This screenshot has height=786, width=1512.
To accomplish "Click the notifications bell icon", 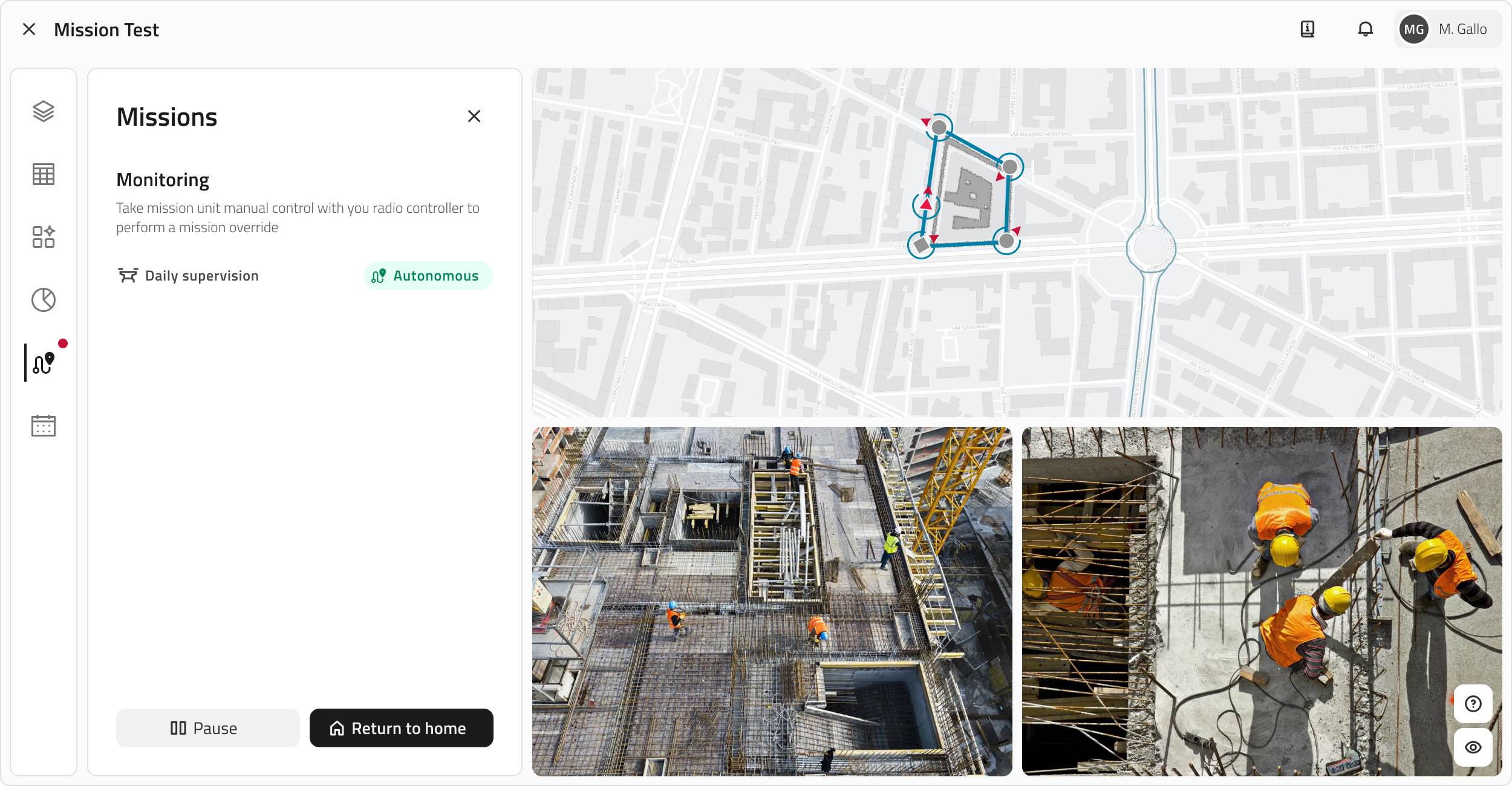I will tap(1365, 29).
